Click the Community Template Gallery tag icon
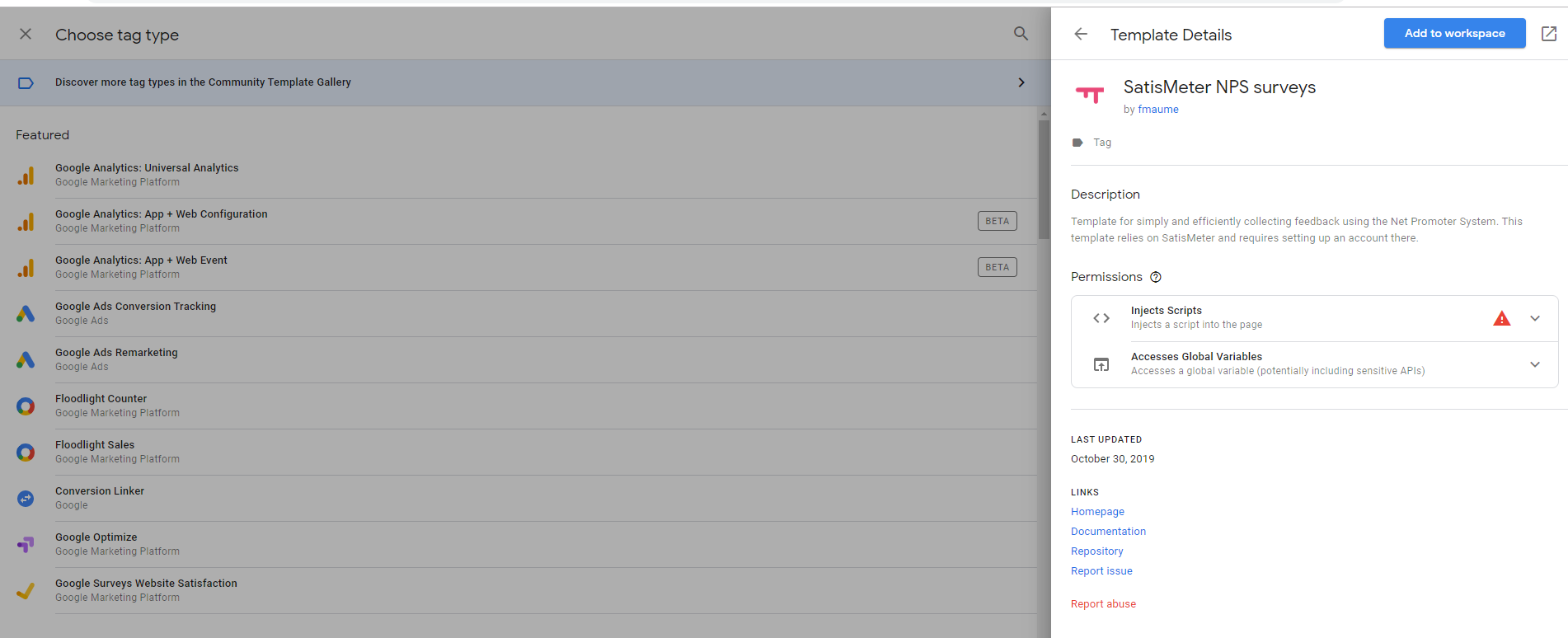Screen dimensions: 1568x638 tap(26, 82)
